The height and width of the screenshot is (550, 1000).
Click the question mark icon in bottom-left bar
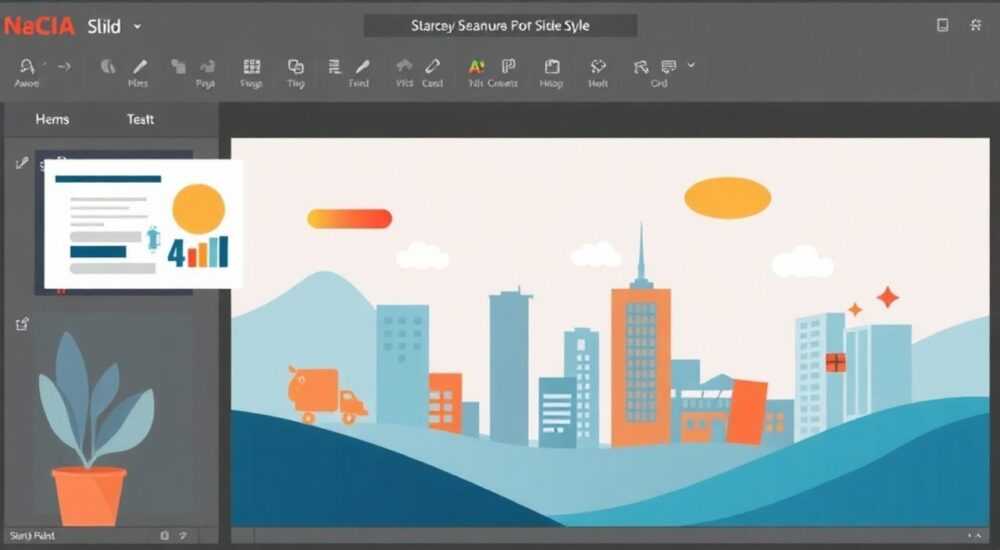pos(183,536)
